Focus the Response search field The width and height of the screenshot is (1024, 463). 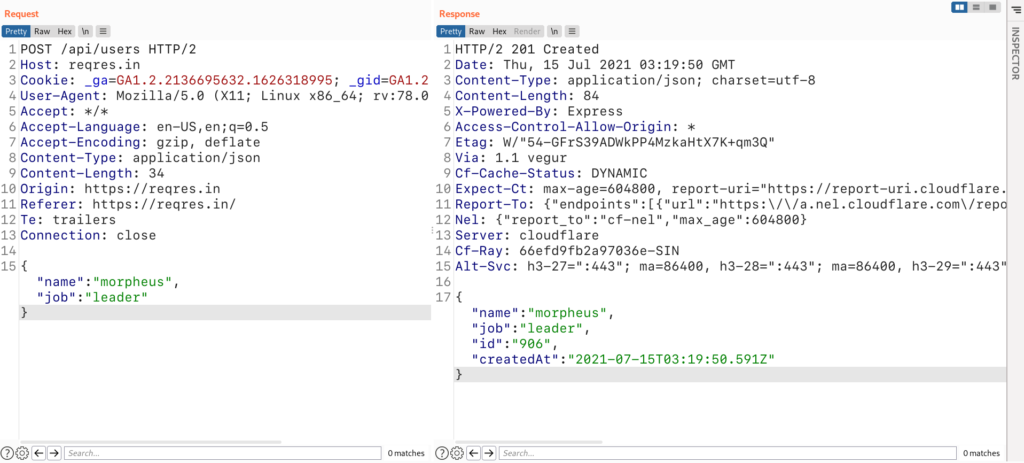[727, 453]
